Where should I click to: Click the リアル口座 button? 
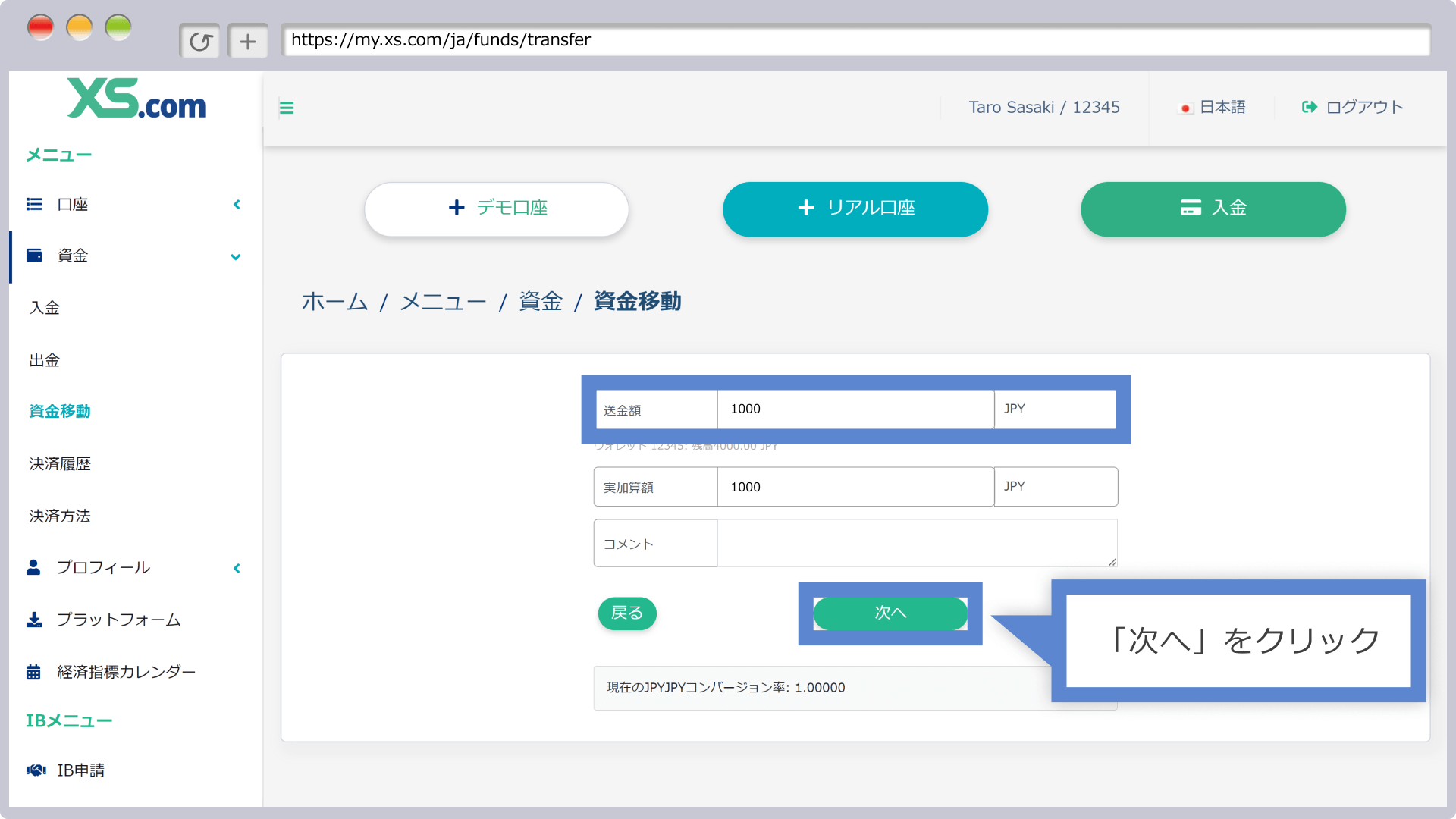pos(855,209)
